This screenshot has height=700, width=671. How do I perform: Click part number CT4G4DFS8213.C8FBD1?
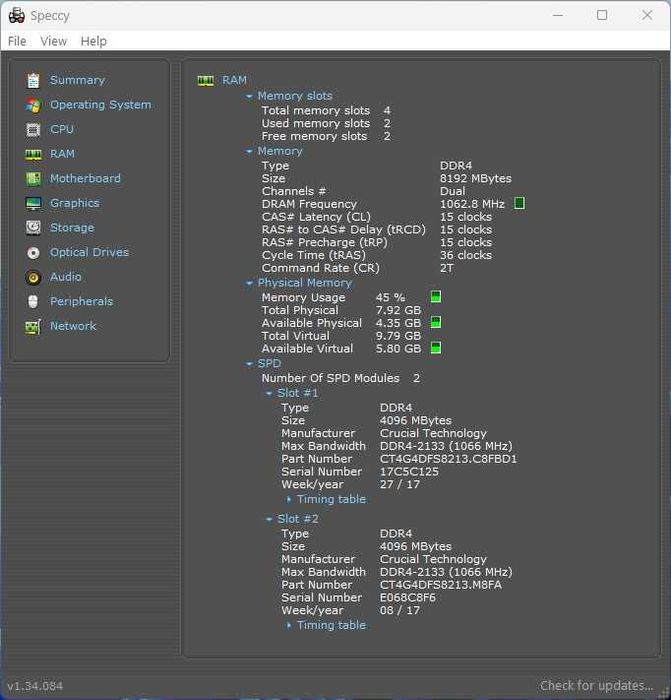(448, 459)
